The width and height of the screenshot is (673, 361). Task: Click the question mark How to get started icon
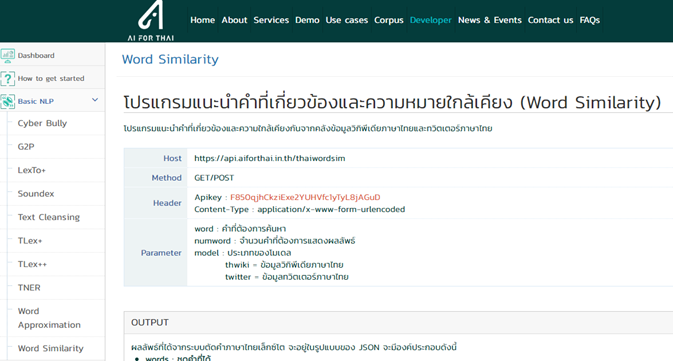[8, 79]
